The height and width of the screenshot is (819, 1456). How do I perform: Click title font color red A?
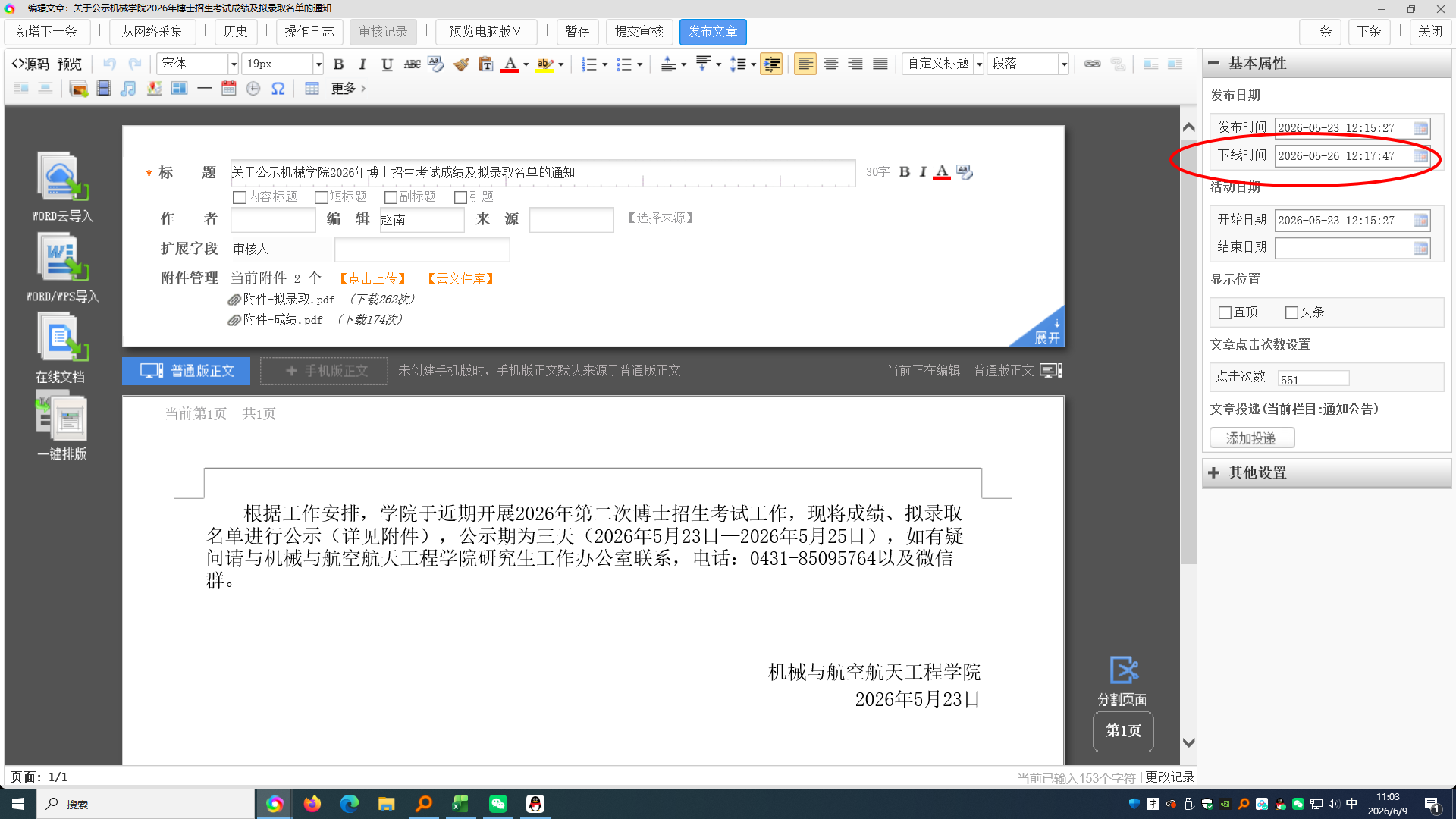[x=942, y=173]
